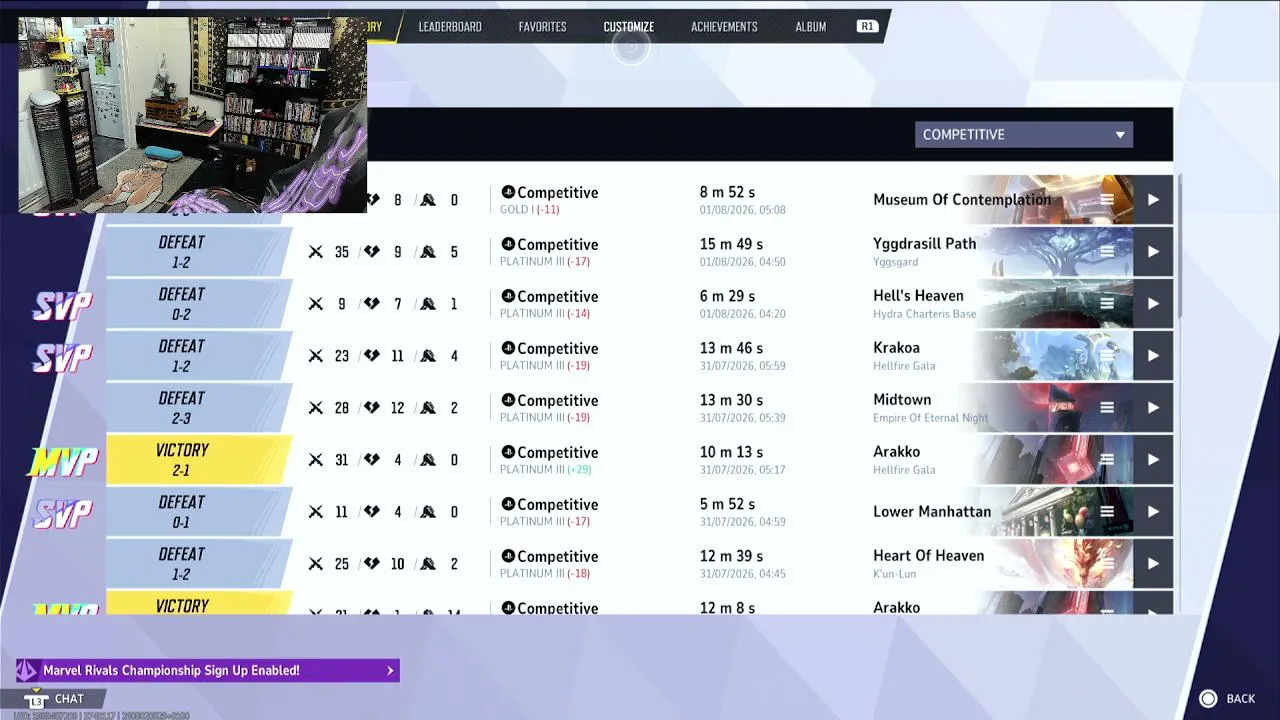This screenshot has height=720, width=1280.
Task: Click the "Hell's Heaven" map name
Action: pyautogui.click(x=918, y=296)
